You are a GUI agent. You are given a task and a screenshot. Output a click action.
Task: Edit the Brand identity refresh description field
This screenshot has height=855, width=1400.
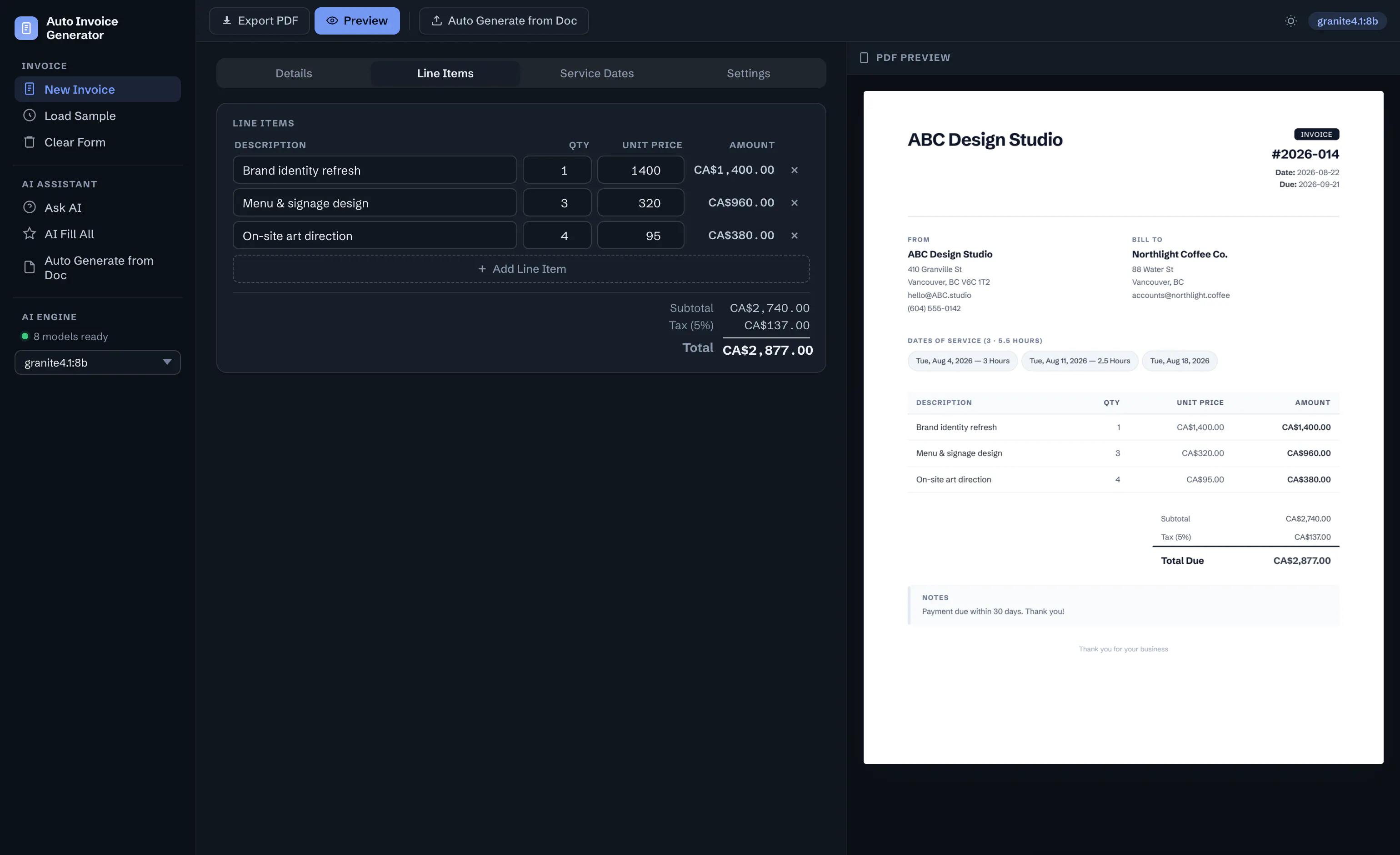[x=375, y=170]
